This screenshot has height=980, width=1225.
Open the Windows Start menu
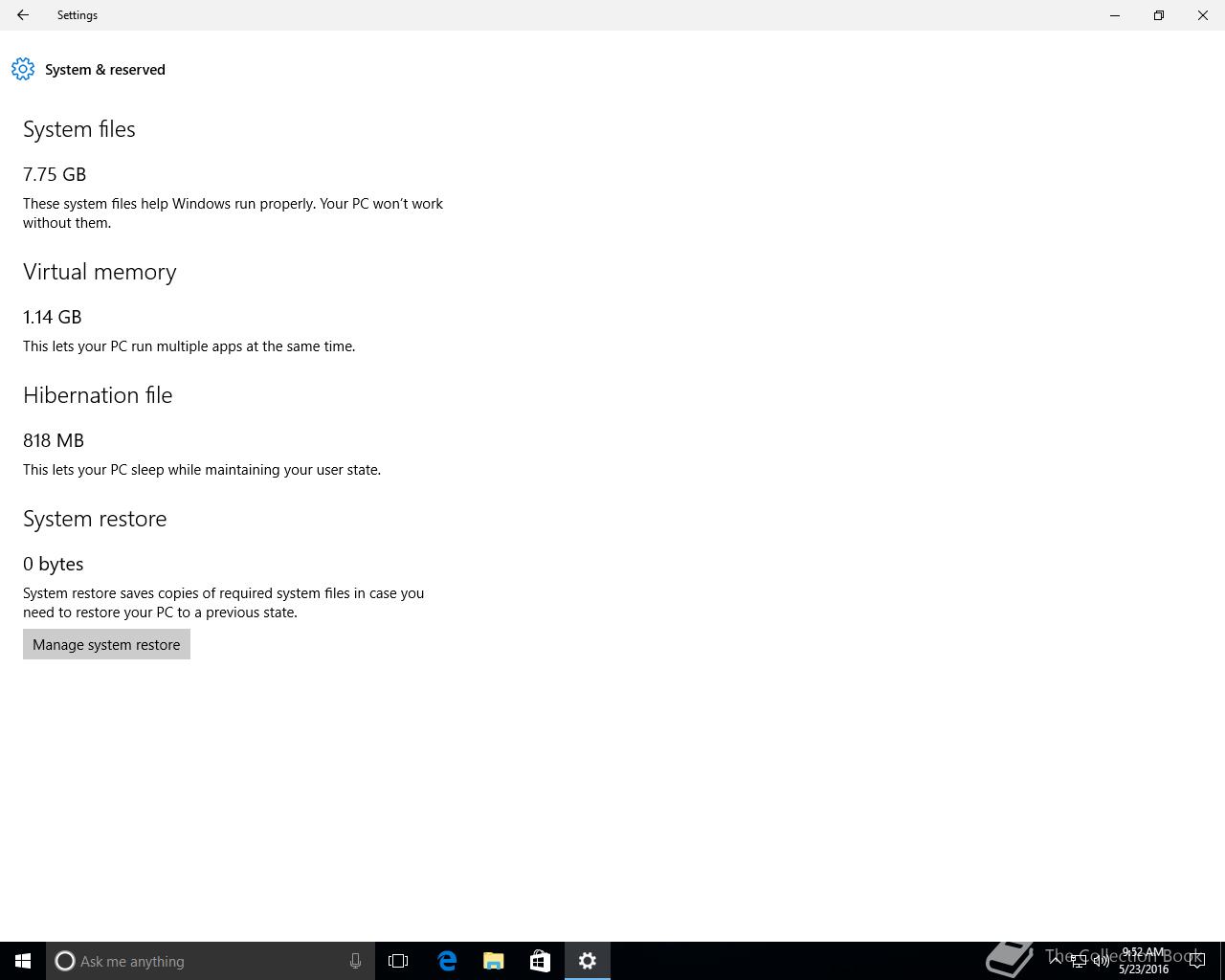[23, 961]
